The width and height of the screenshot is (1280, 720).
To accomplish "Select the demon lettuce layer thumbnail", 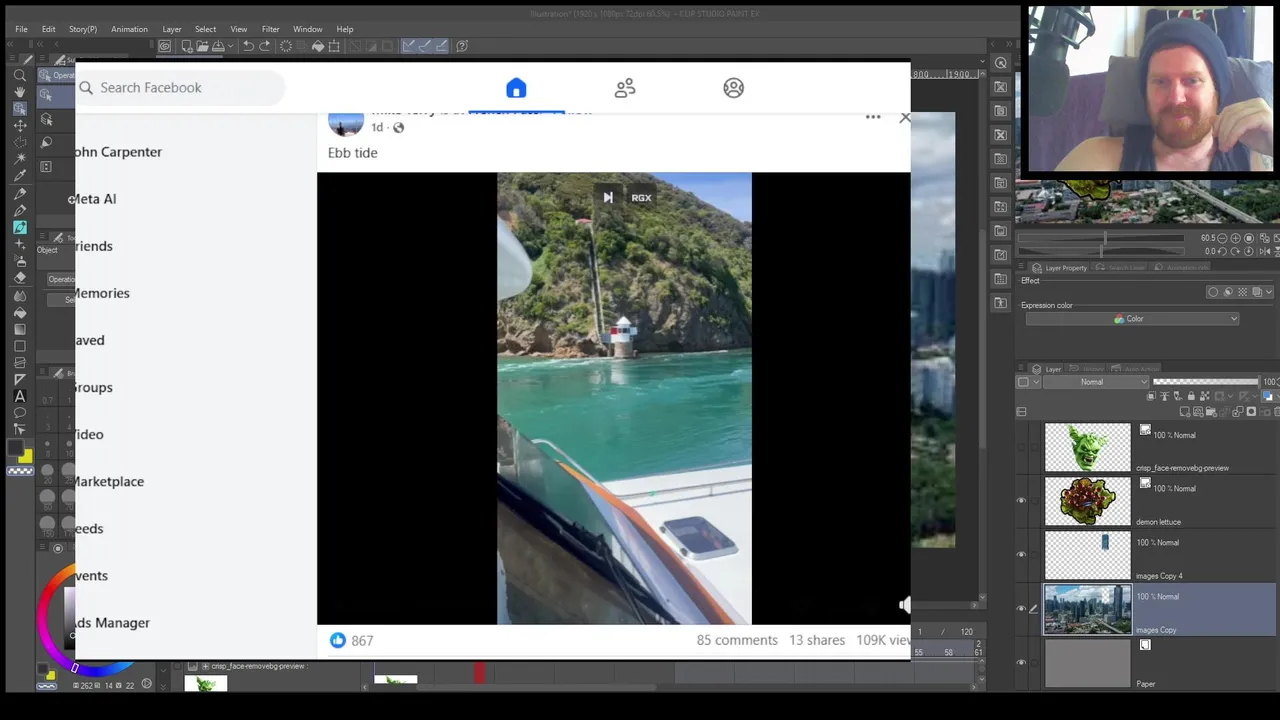I will pos(1087,501).
